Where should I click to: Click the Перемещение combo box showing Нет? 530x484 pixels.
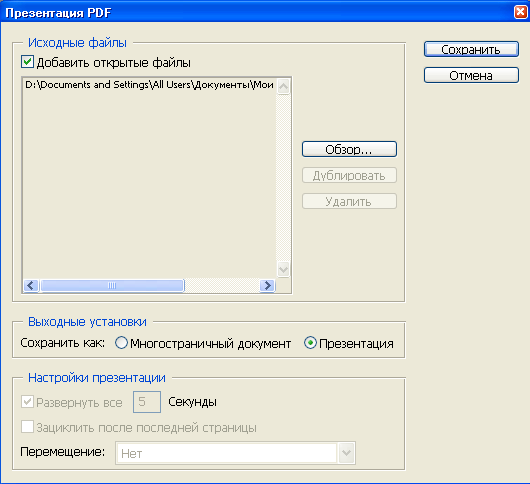pos(235,453)
